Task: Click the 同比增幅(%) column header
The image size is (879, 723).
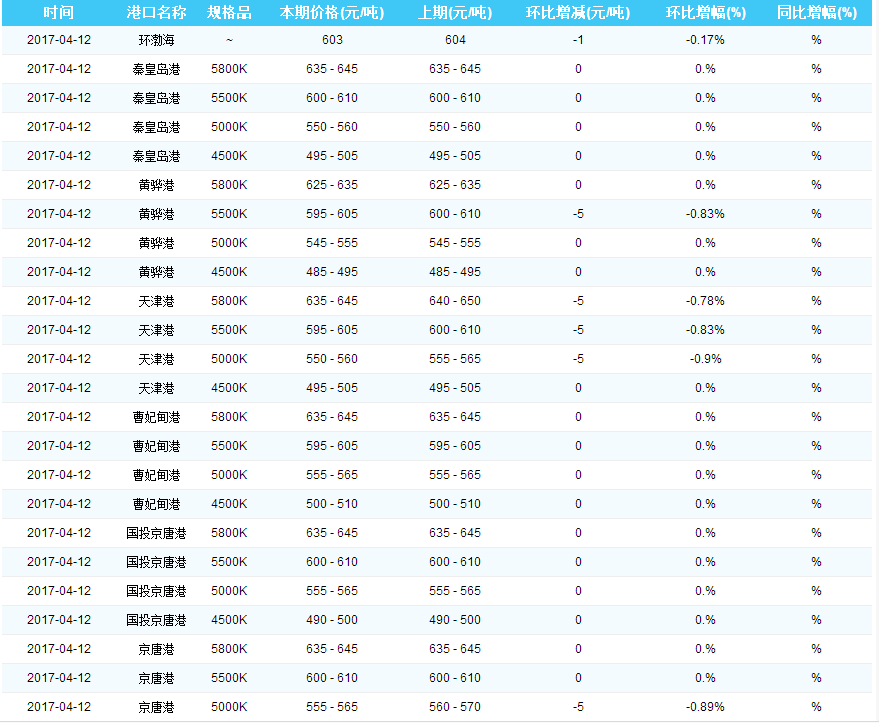Action: click(x=816, y=13)
